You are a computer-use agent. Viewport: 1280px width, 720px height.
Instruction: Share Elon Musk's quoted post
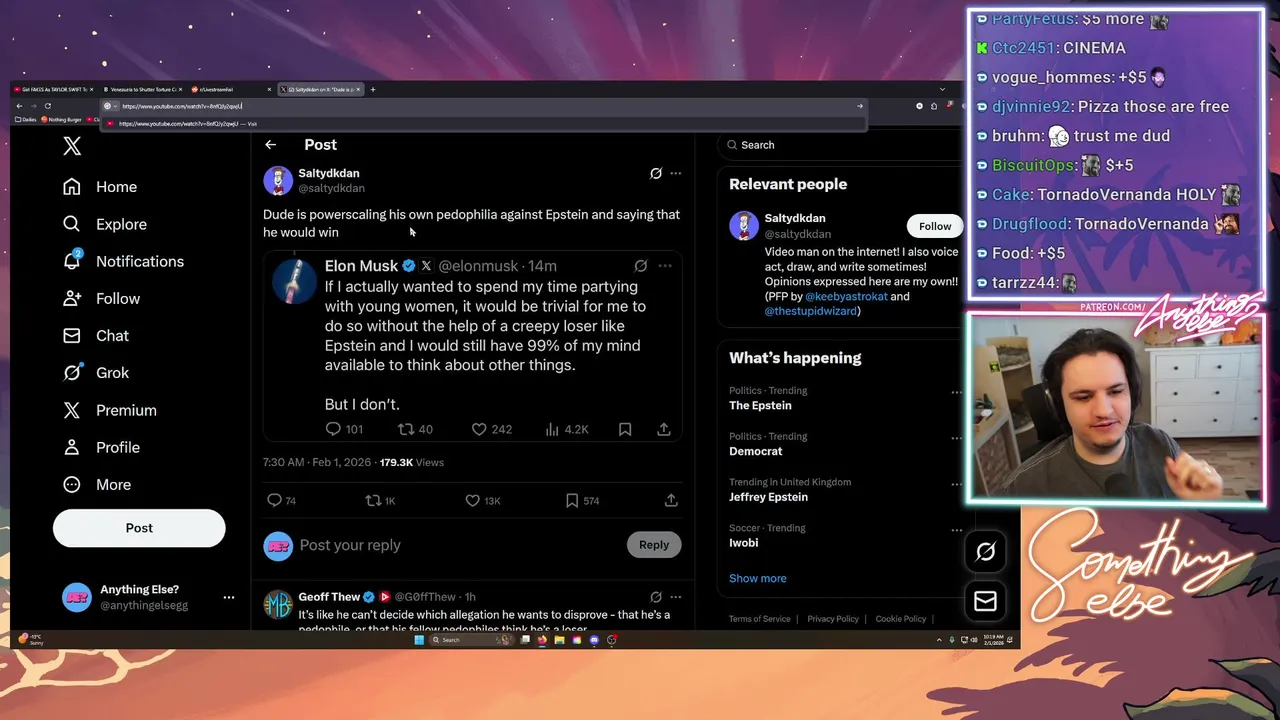pyautogui.click(x=664, y=429)
